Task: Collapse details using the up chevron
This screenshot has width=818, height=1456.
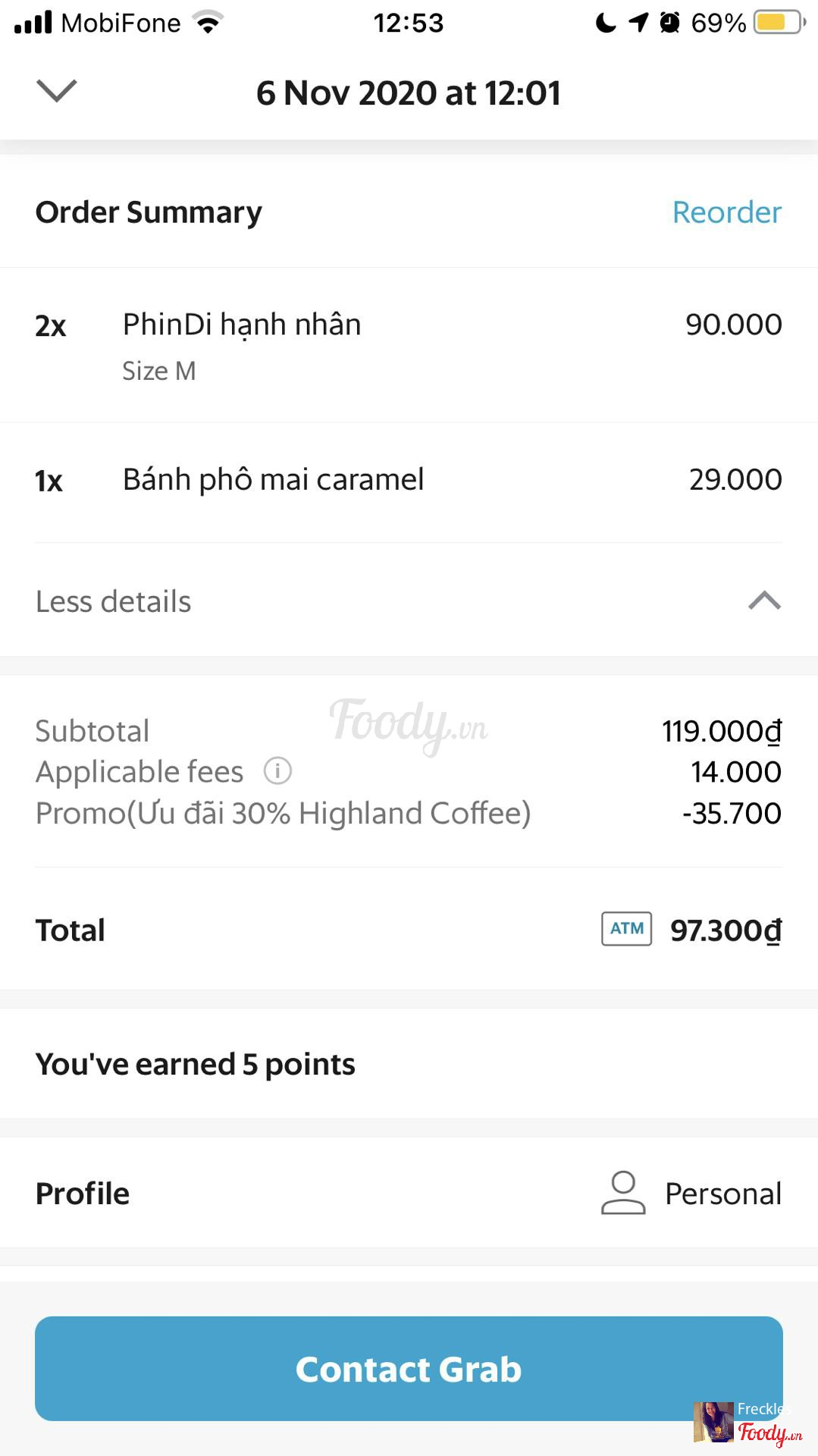Action: pyautogui.click(x=764, y=601)
